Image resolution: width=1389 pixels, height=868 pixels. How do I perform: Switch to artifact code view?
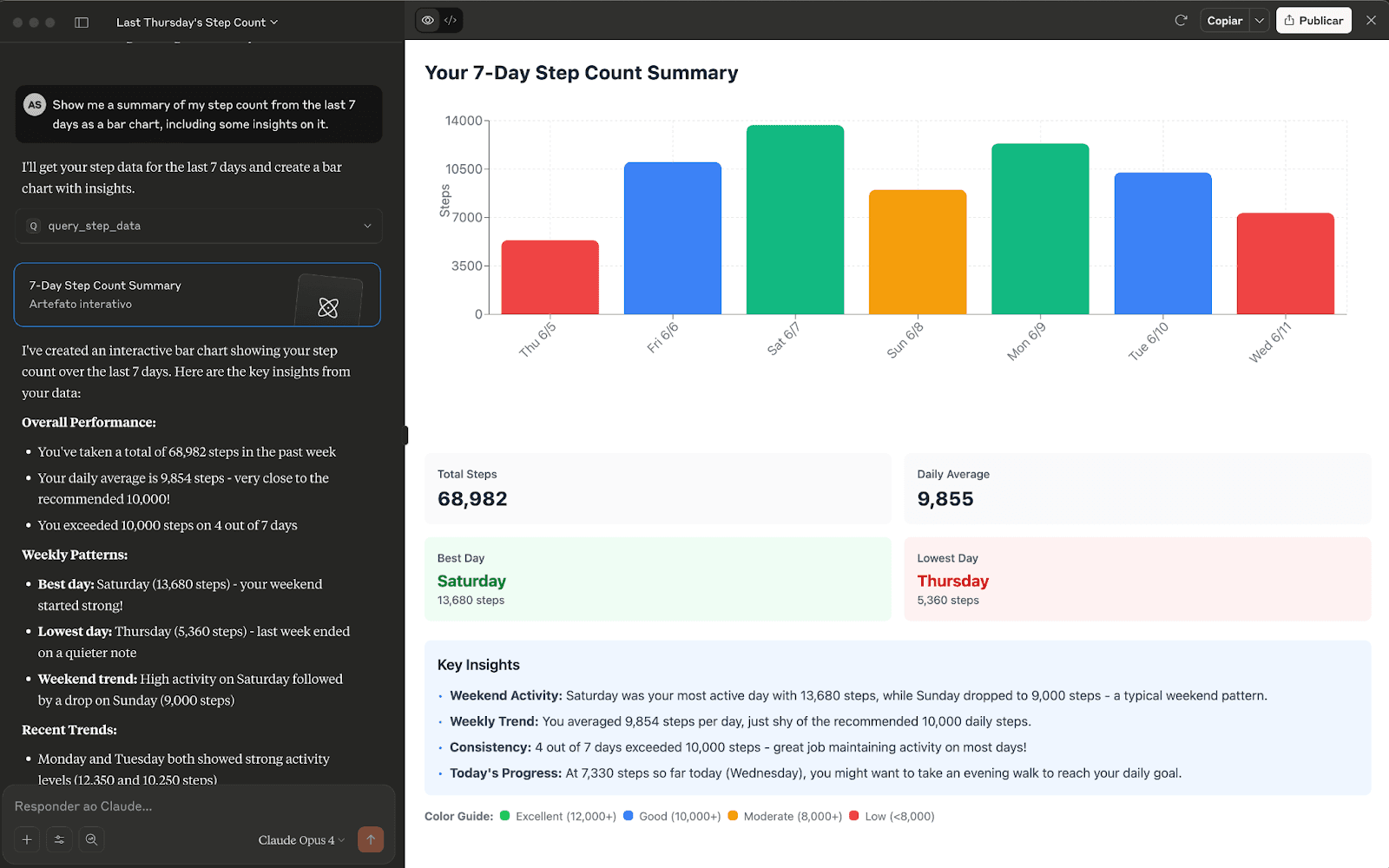tap(451, 20)
